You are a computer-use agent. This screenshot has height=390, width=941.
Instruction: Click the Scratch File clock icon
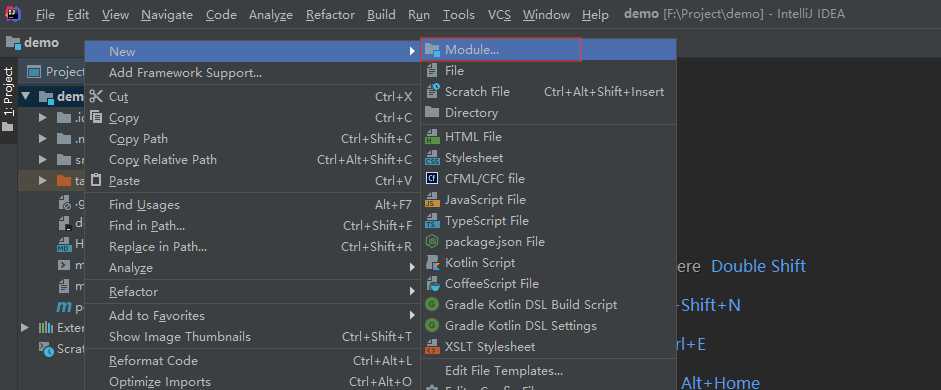click(x=432, y=91)
